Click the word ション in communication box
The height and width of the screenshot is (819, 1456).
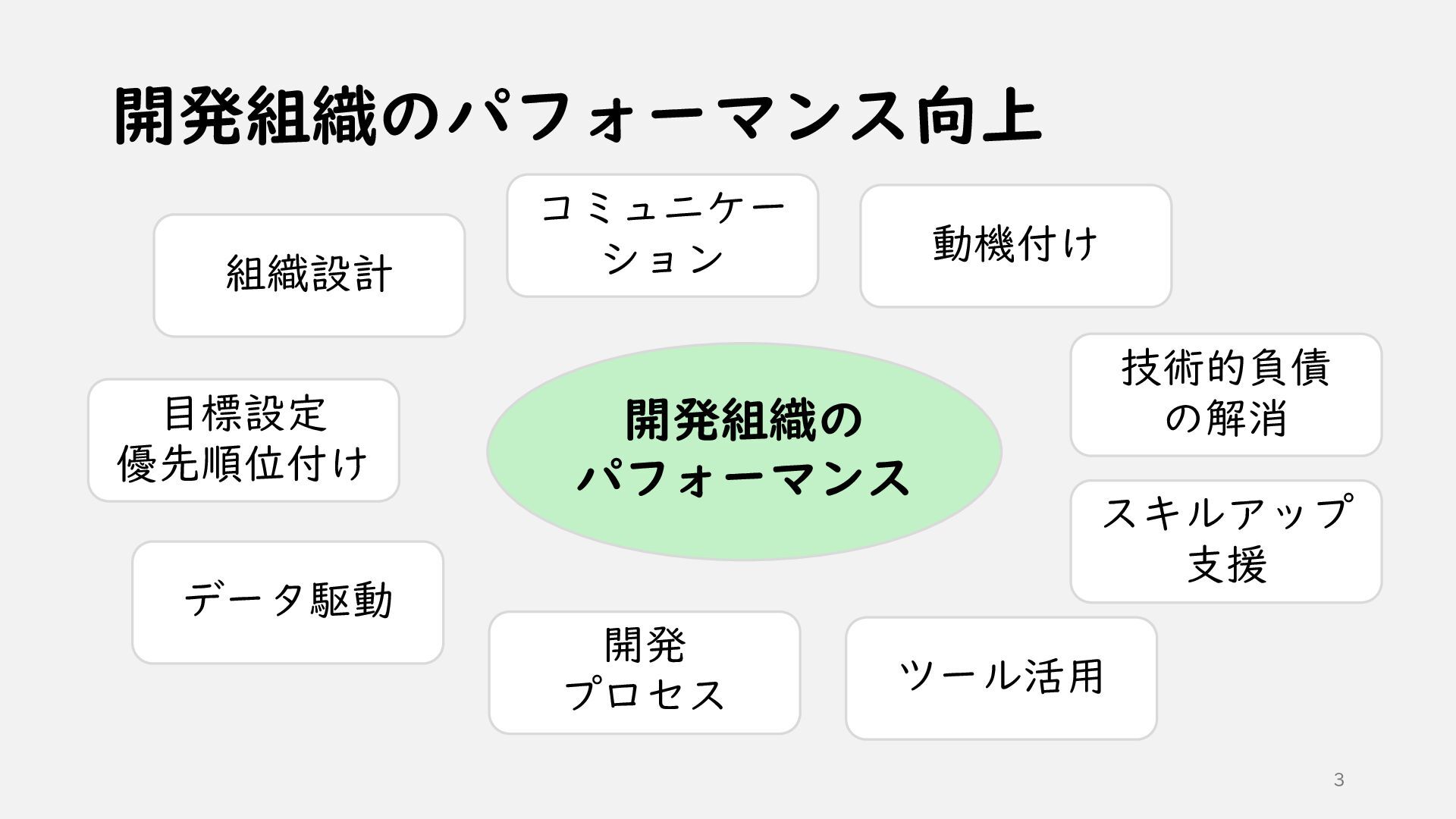(x=664, y=258)
